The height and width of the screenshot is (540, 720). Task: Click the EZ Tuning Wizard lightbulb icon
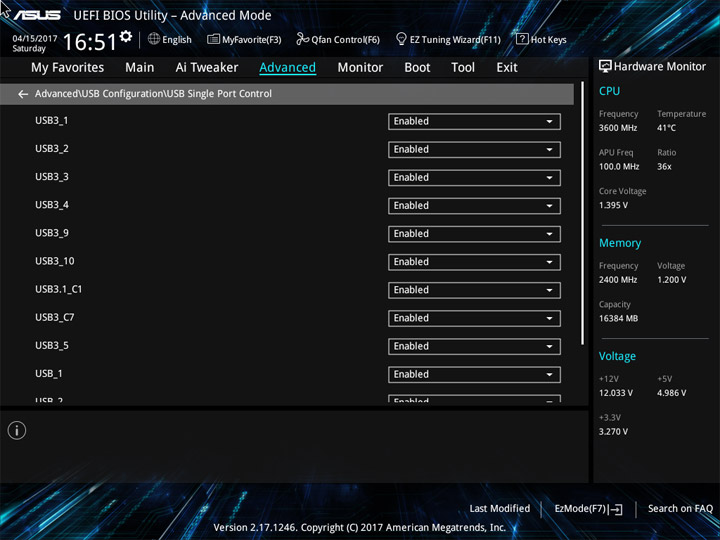[401, 39]
